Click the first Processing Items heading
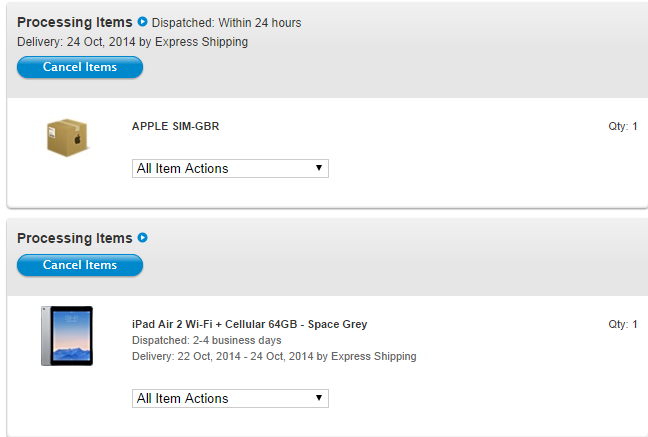The height and width of the screenshot is (437, 648). pyautogui.click(x=75, y=22)
